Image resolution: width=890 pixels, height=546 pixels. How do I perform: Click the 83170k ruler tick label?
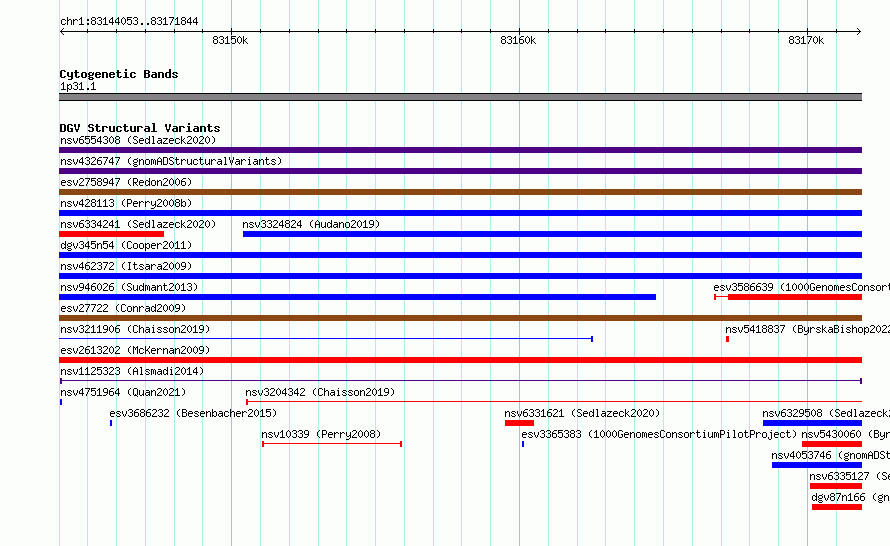click(x=806, y=40)
